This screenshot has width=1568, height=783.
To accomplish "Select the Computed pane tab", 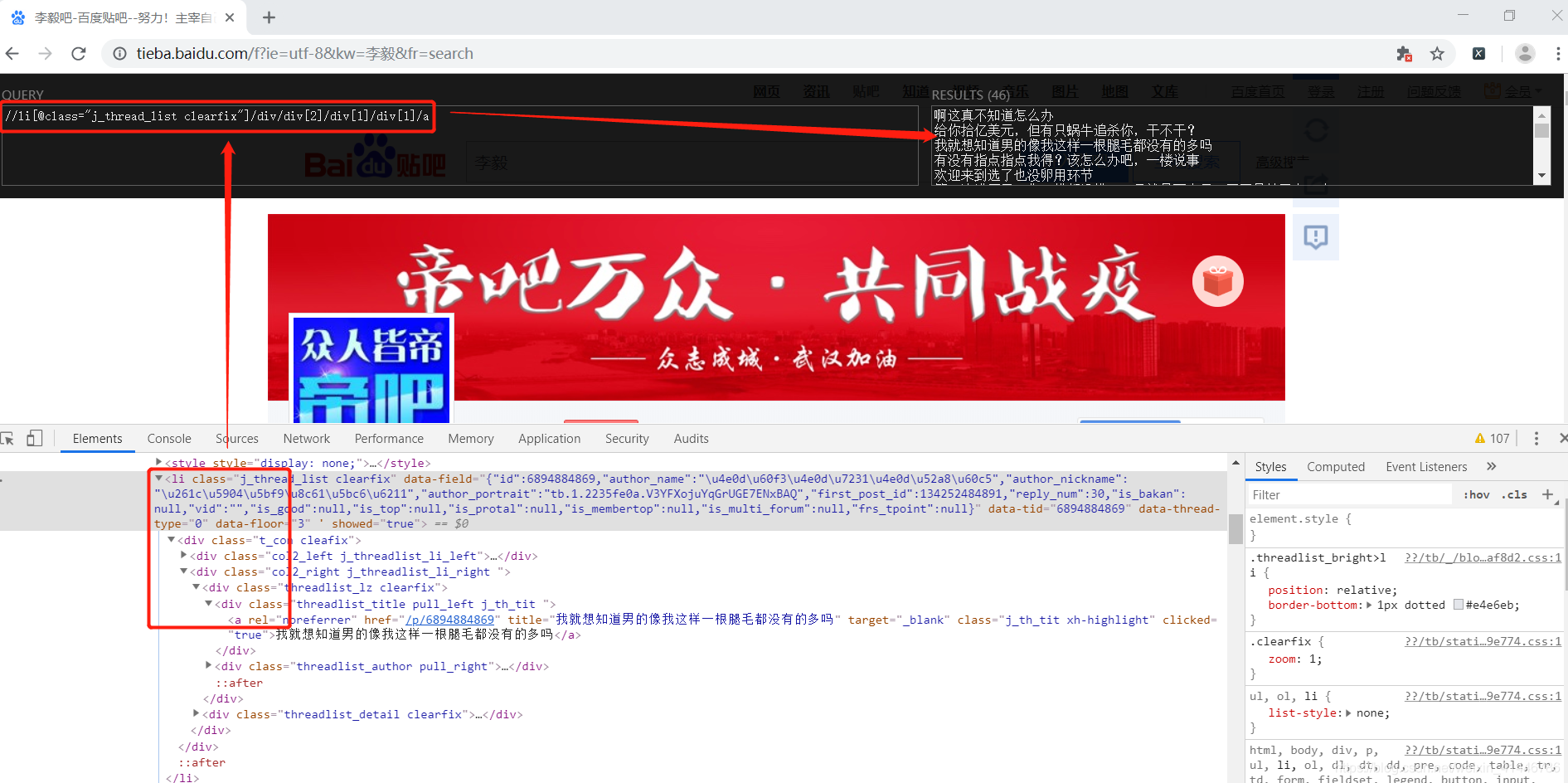I will (x=1336, y=467).
